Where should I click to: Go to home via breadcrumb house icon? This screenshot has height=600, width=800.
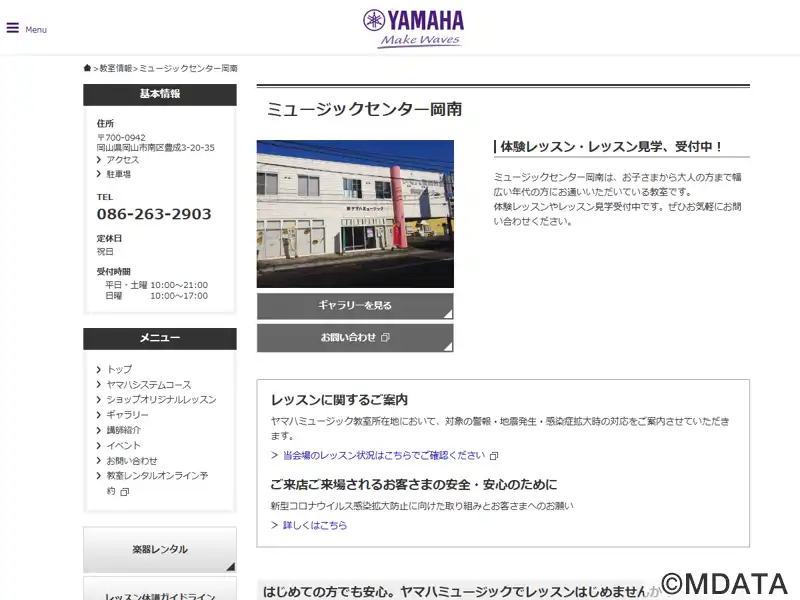point(87,68)
